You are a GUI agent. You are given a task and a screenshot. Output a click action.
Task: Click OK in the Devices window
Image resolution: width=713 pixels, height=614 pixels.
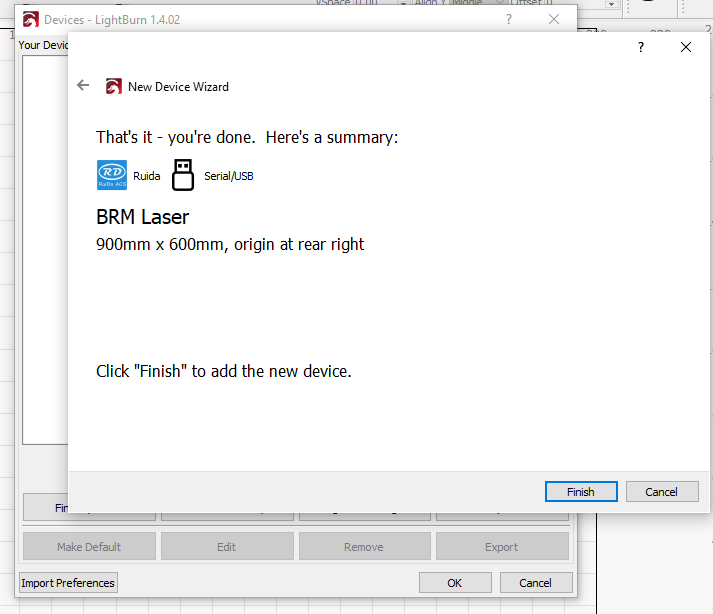455,583
